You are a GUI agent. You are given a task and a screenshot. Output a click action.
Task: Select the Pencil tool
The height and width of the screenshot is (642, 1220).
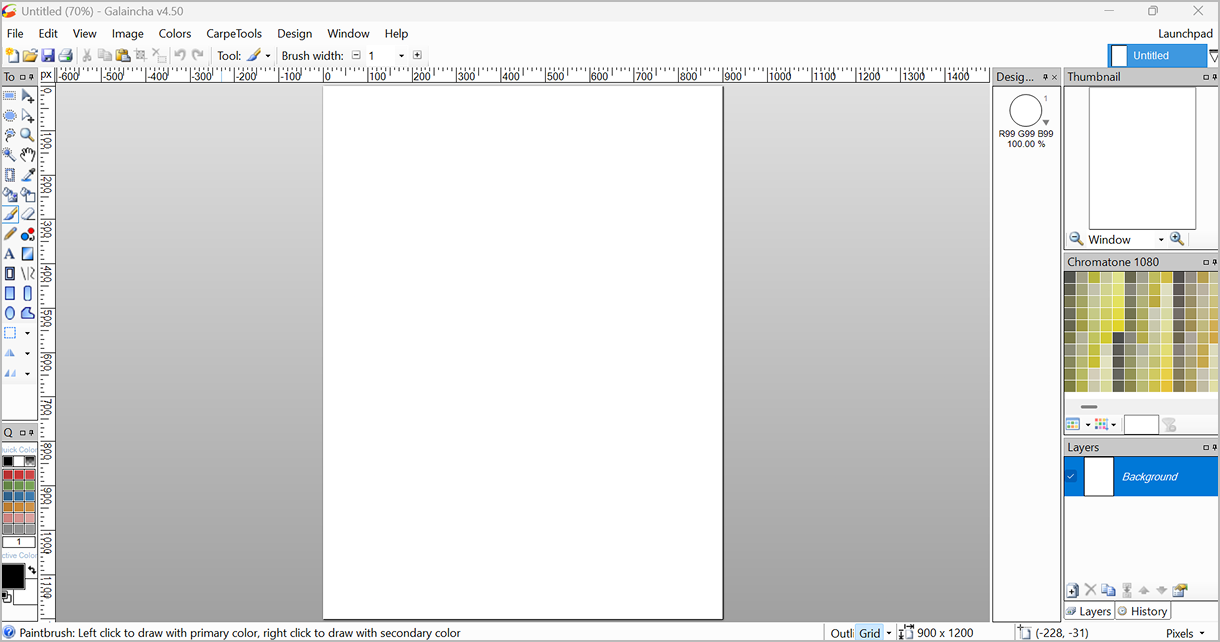tap(10, 234)
